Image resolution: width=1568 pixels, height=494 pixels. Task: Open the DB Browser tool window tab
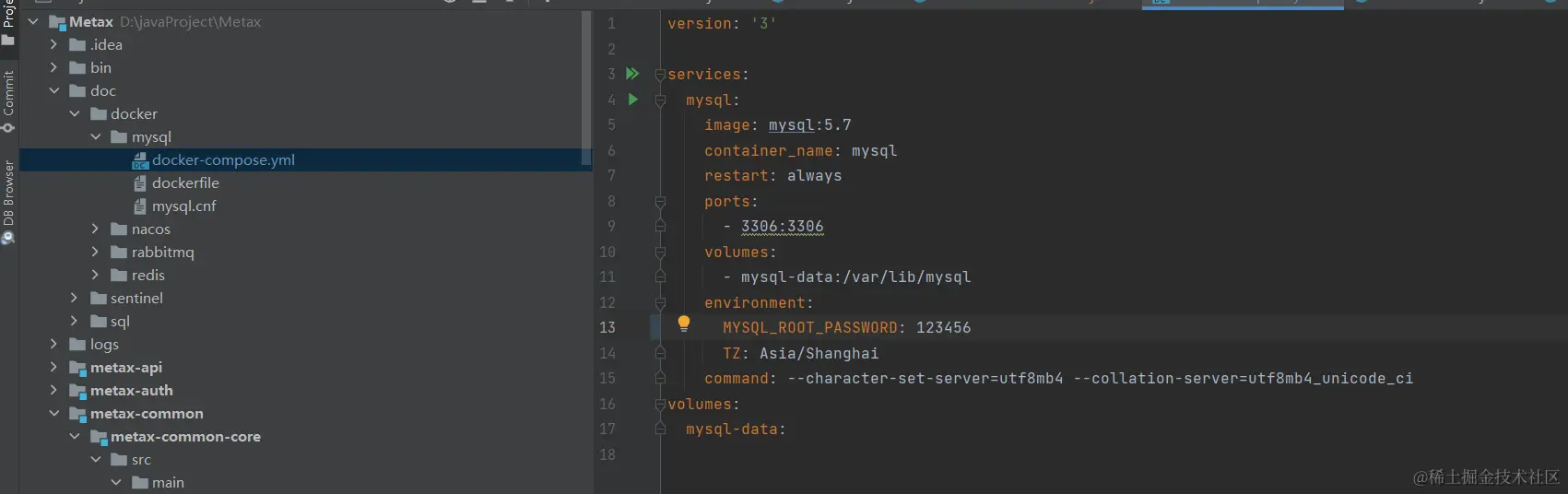tap(8, 202)
